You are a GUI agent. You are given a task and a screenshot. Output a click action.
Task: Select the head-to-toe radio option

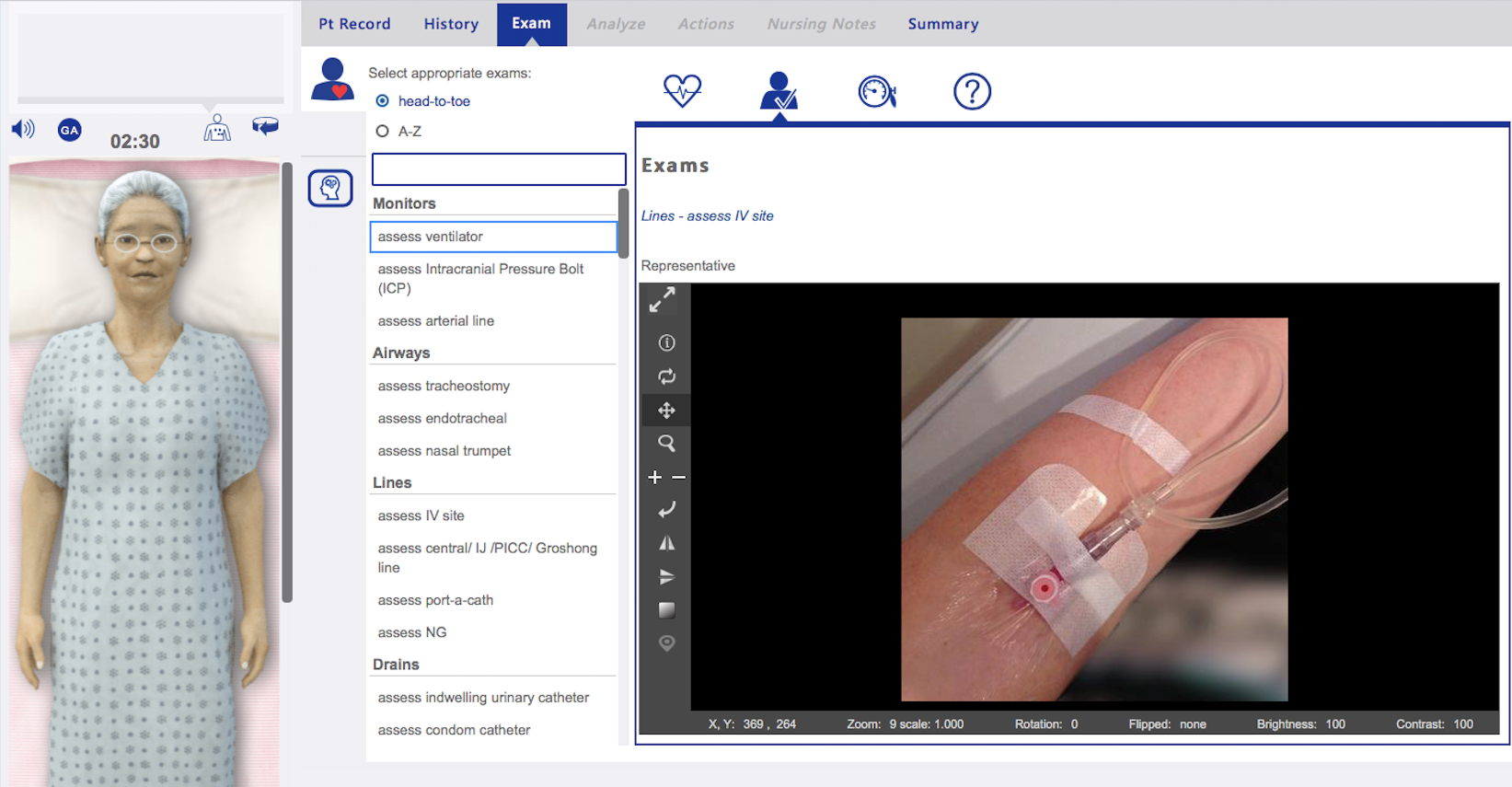tap(383, 101)
